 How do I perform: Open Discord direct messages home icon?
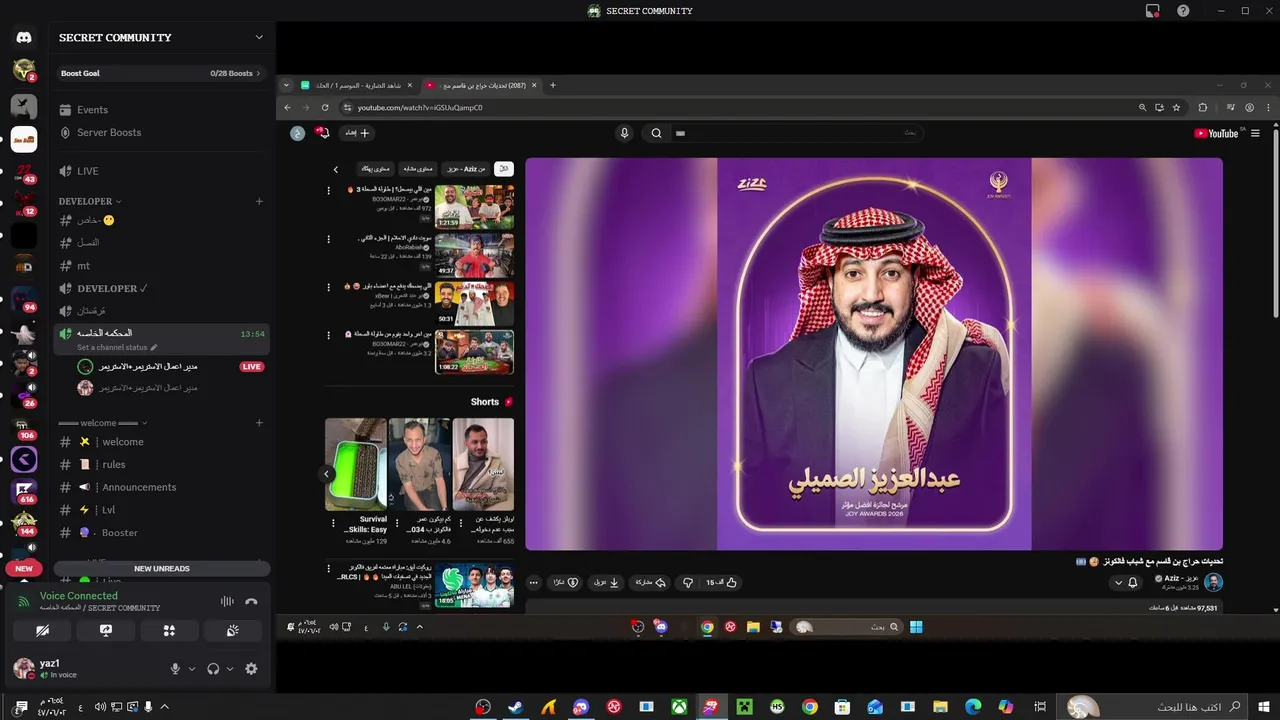point(24,37)
